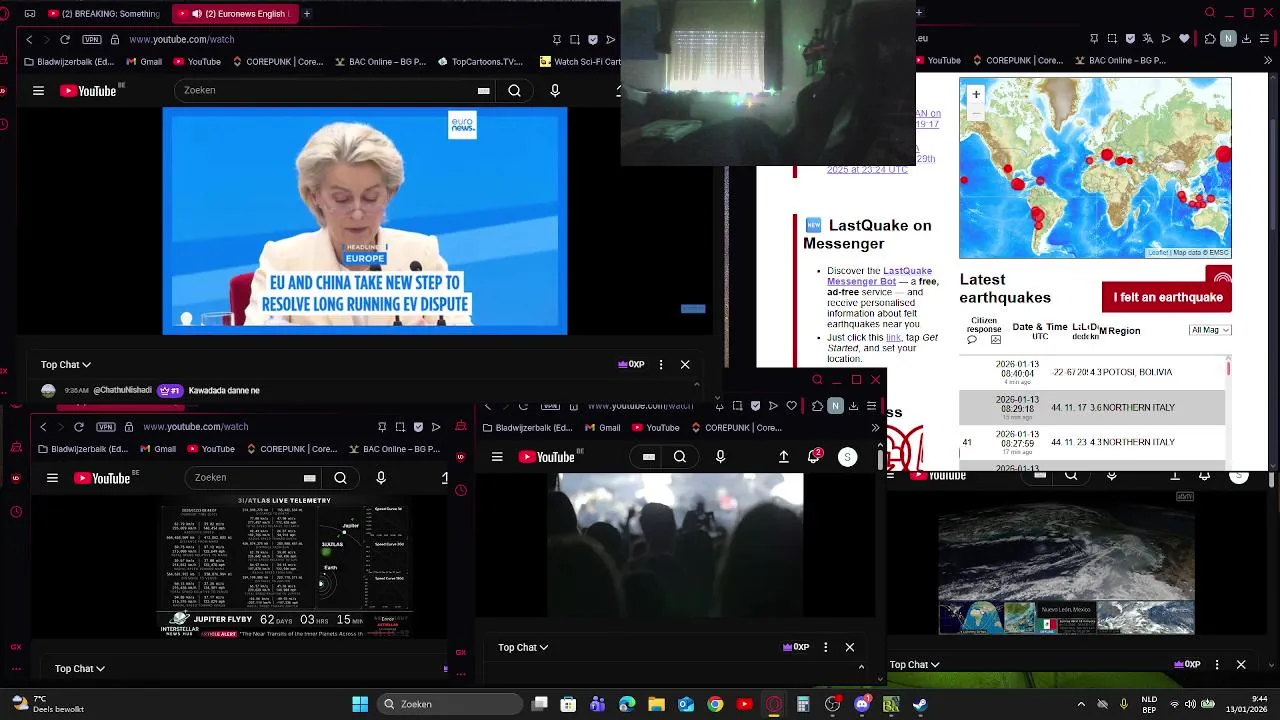The height and width of the screenshot is (720, 1280).
Task: Click the Leaflet attribution link on the map
Action: point(1158,253)
